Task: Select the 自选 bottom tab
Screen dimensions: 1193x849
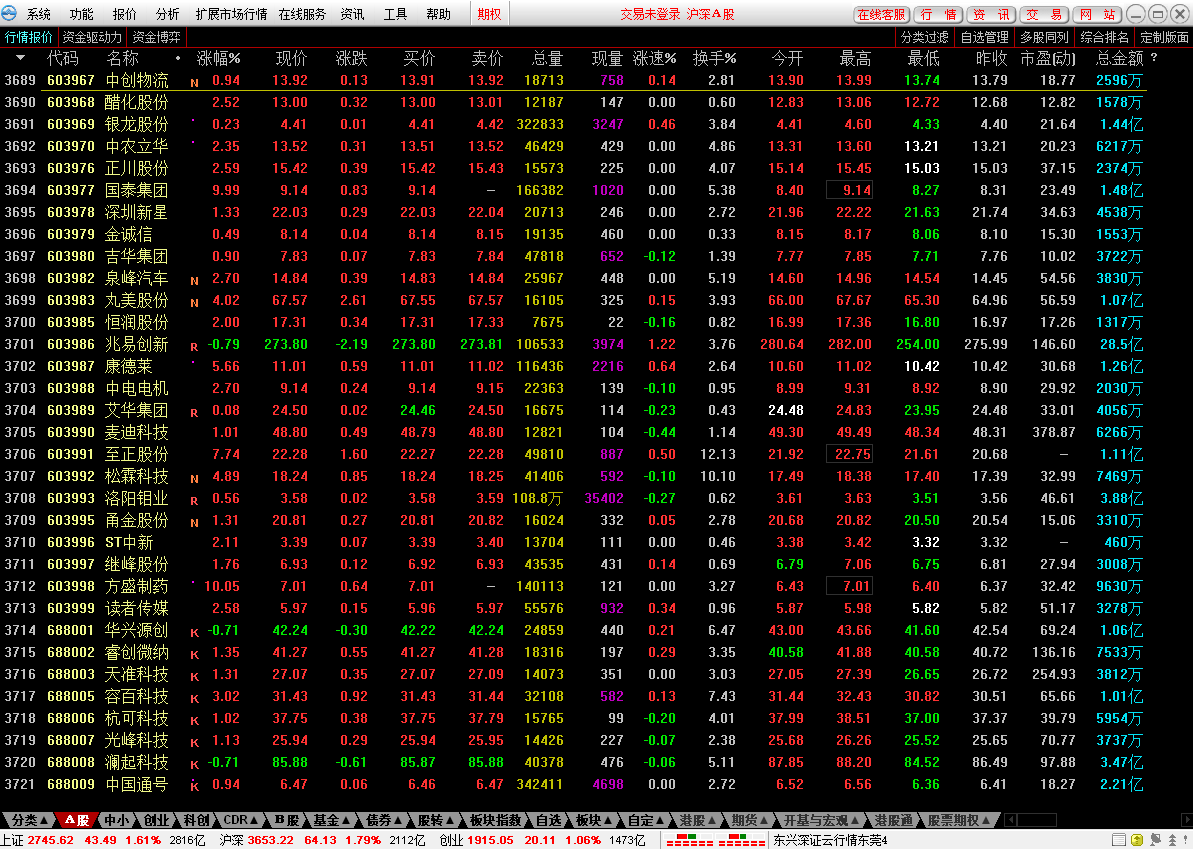Action: pyautogui.click(x=549, y=820)
